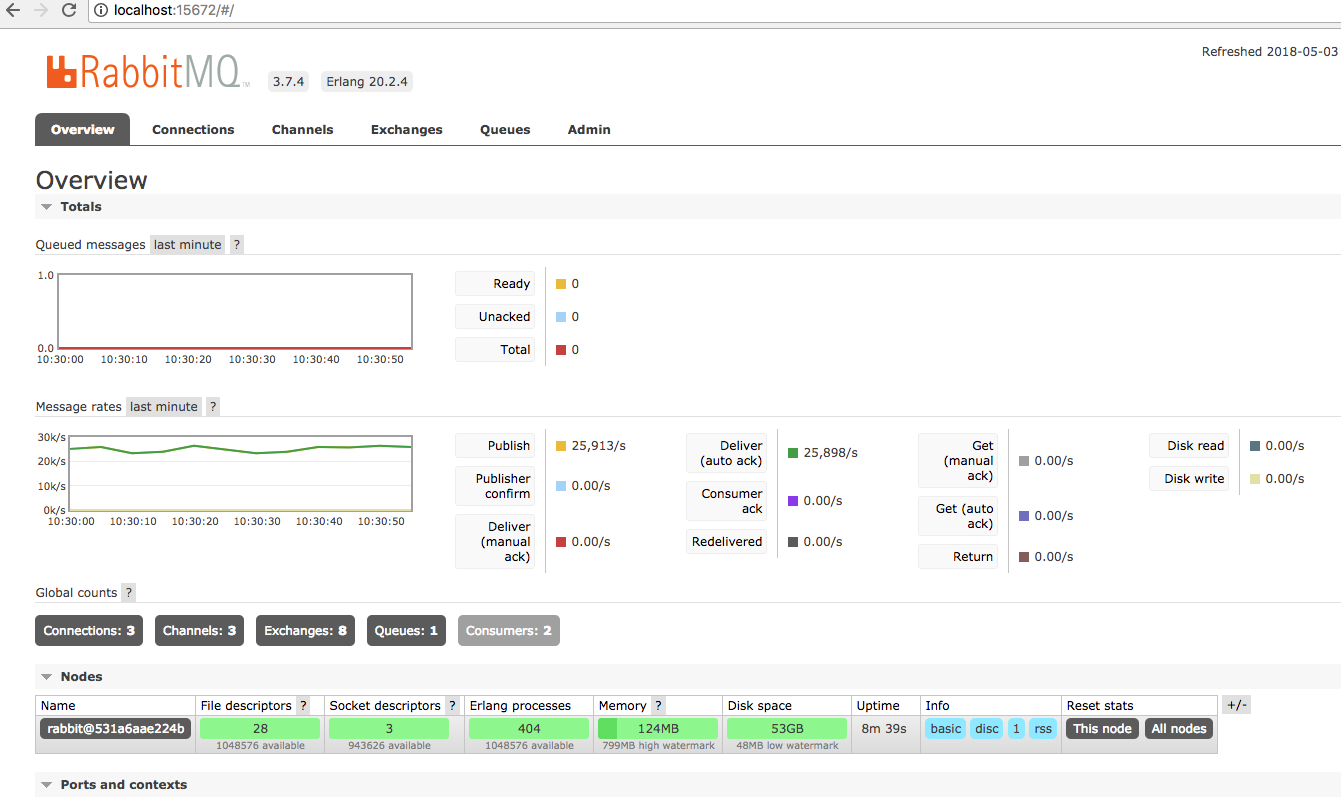
Task: Click the Get (auto ack) label
Action: click(958, 516)
